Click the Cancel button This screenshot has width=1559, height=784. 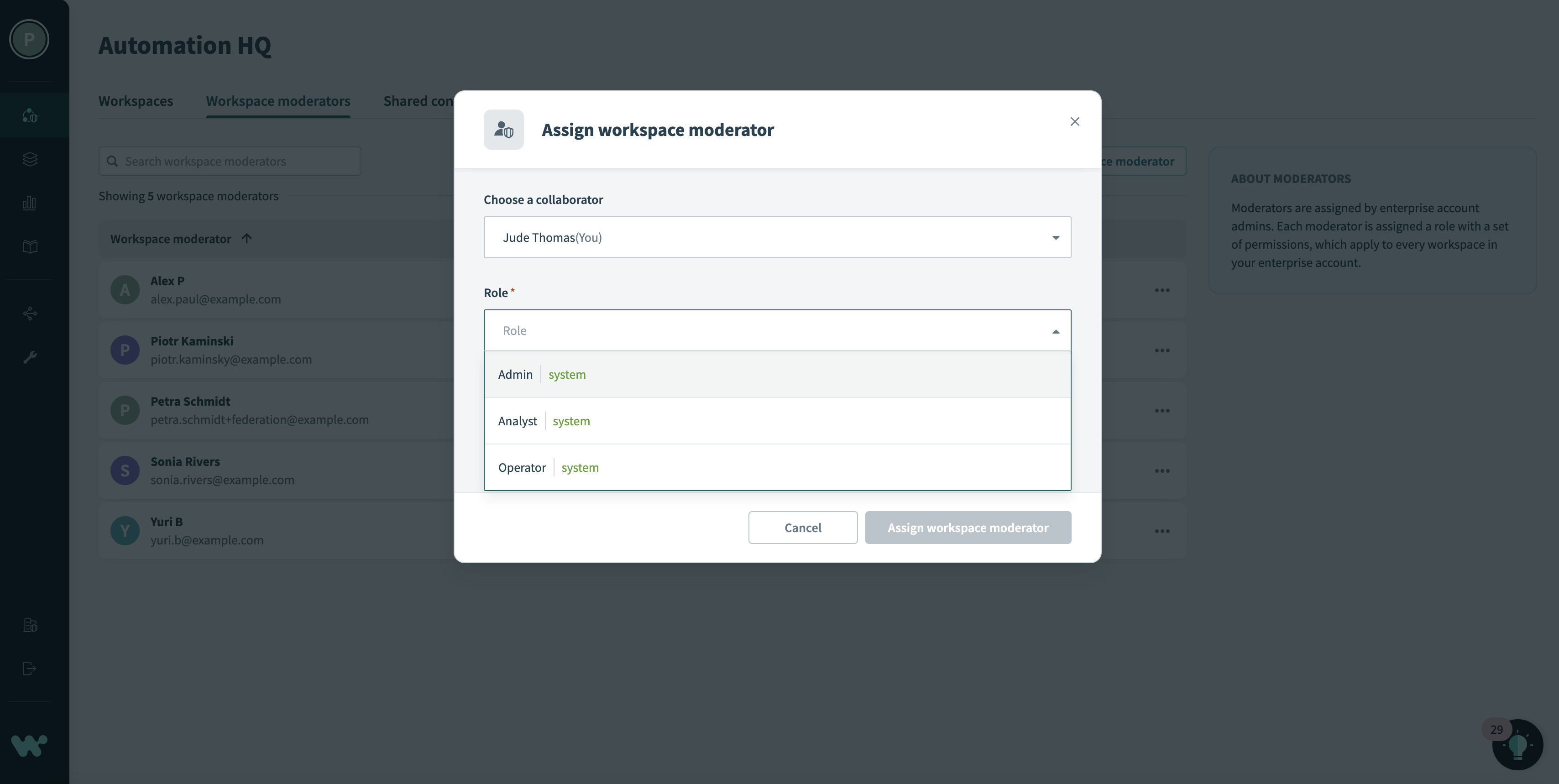pos(802,527)
